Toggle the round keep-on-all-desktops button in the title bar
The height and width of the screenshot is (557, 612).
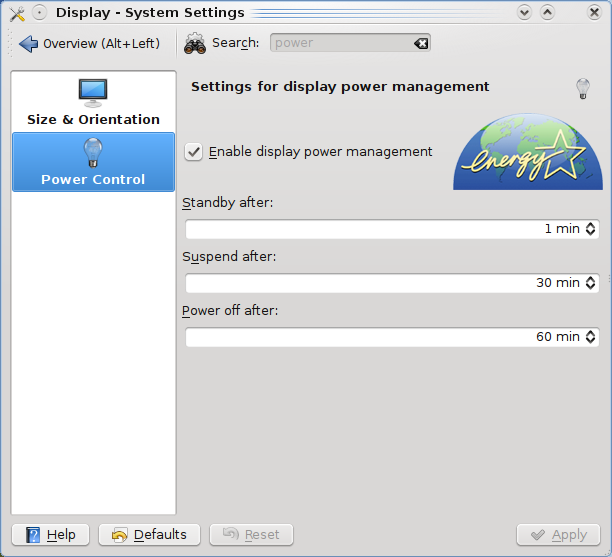[39, 13]
